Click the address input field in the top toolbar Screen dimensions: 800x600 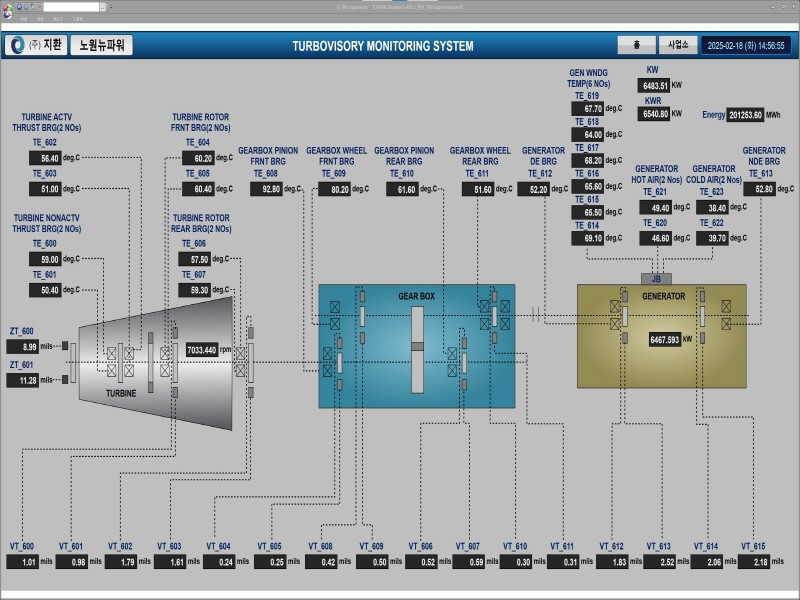[x=71, y=7]
